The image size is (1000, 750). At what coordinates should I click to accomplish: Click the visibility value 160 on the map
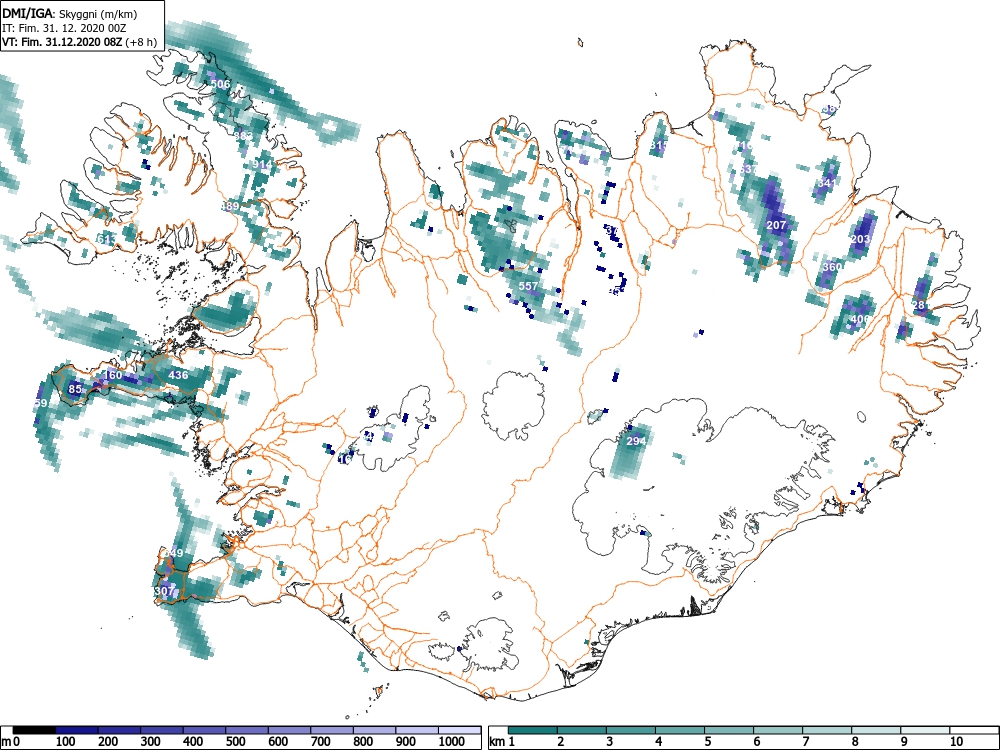pyautogui.click(x=112, y=375)
